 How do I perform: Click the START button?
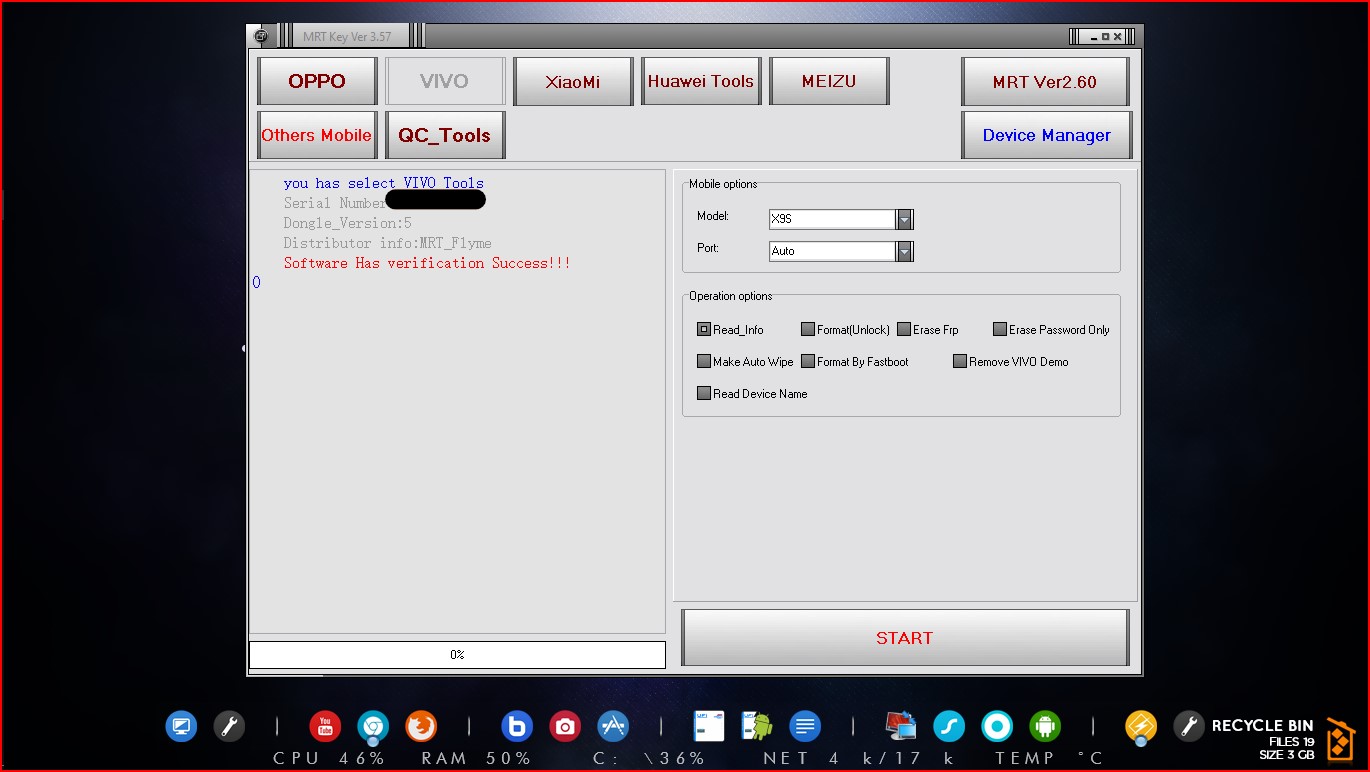[x=905, y=638]
